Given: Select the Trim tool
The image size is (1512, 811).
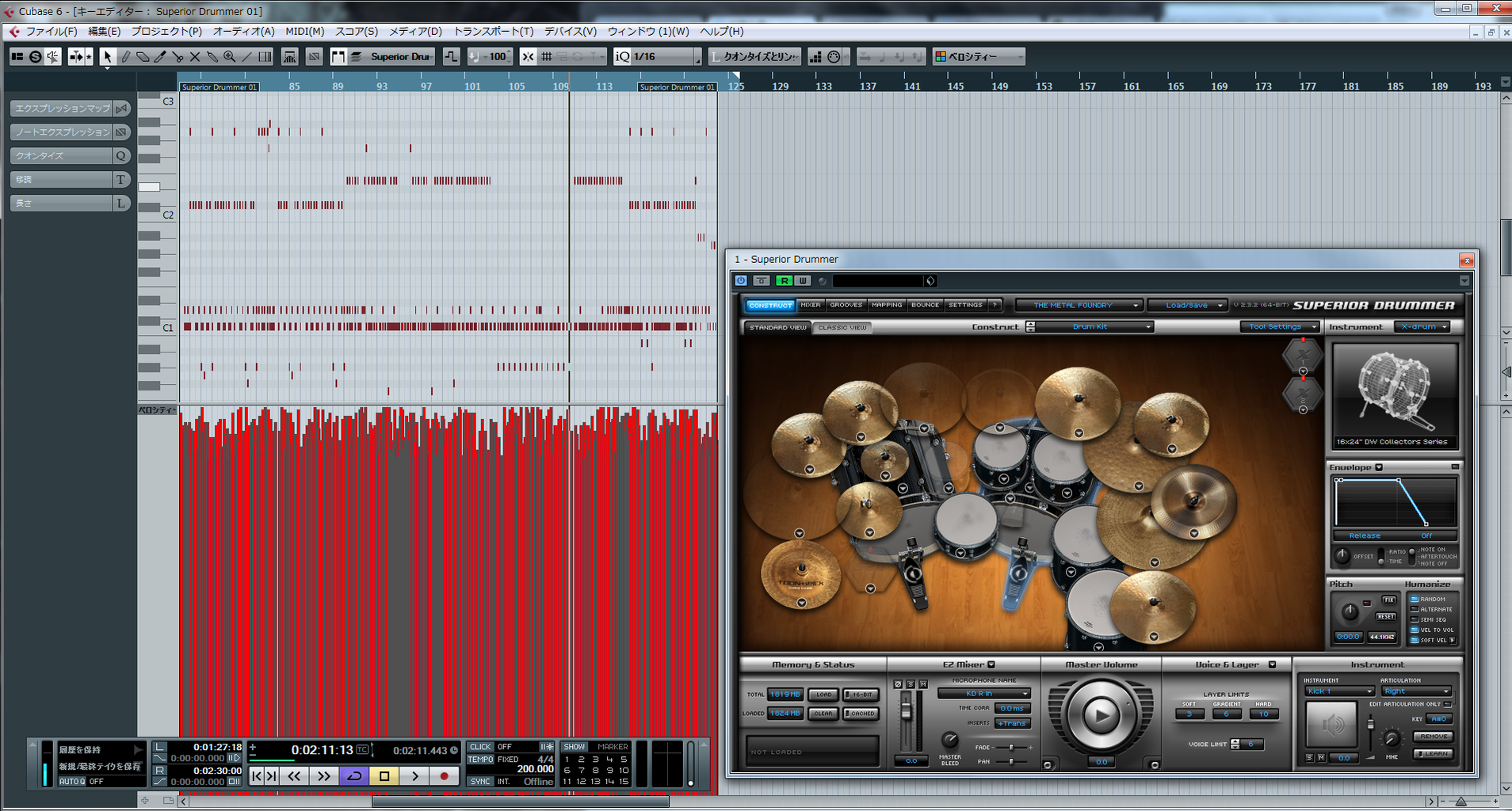Looking at the screenshot, I should (x=160, y=56).
